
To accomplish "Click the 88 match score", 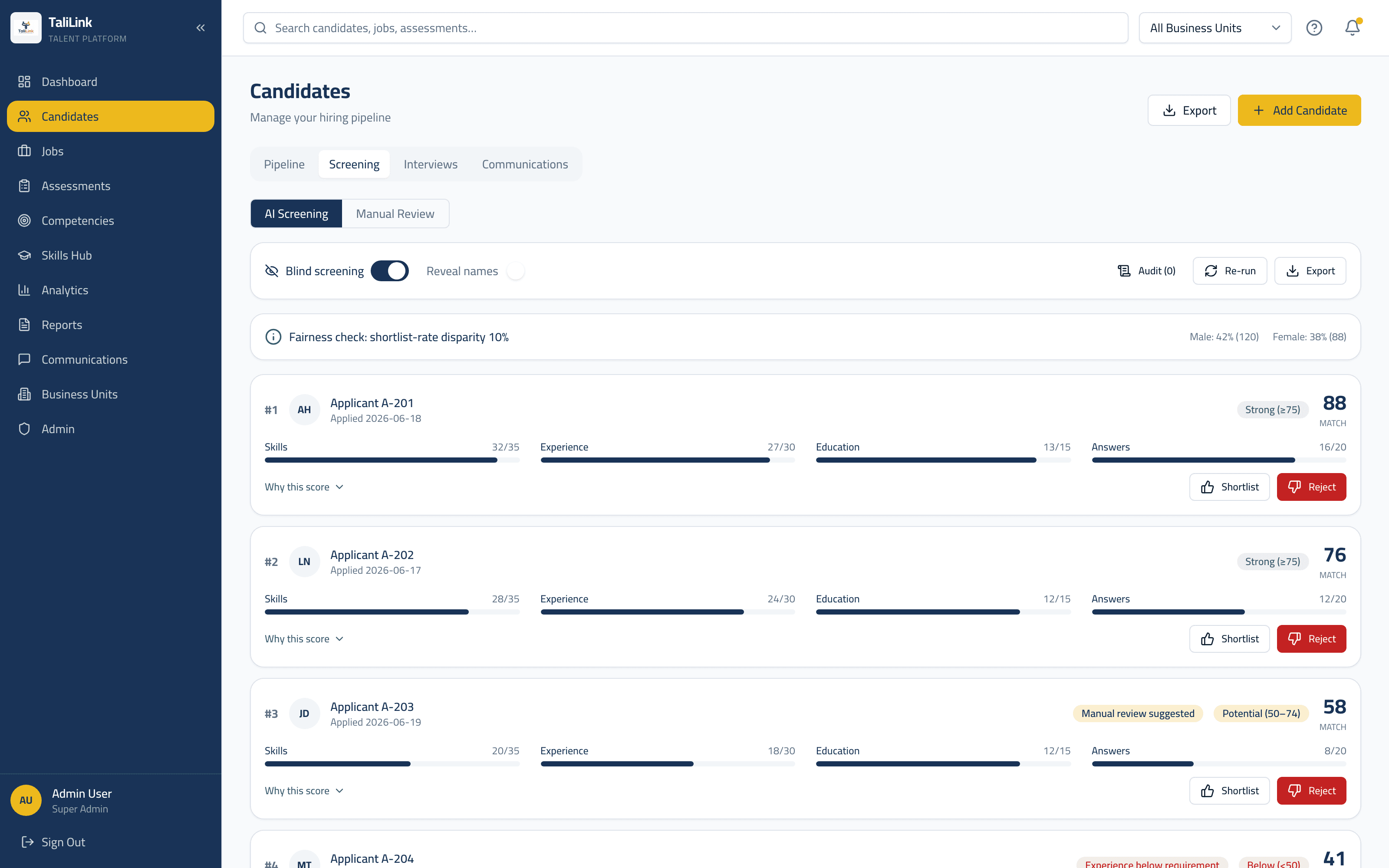I will pyautogui.click(x=1334, y=403).
